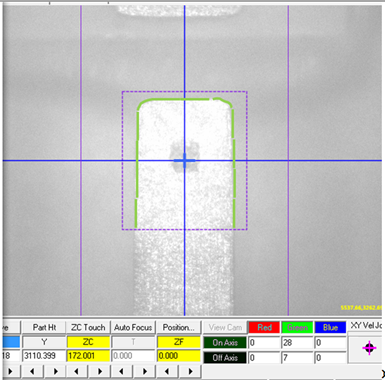This screenshot has width=385, height=380.
Task: Start the ZC Touch routine
Action: pyautogui.click(x=88, y=327)
